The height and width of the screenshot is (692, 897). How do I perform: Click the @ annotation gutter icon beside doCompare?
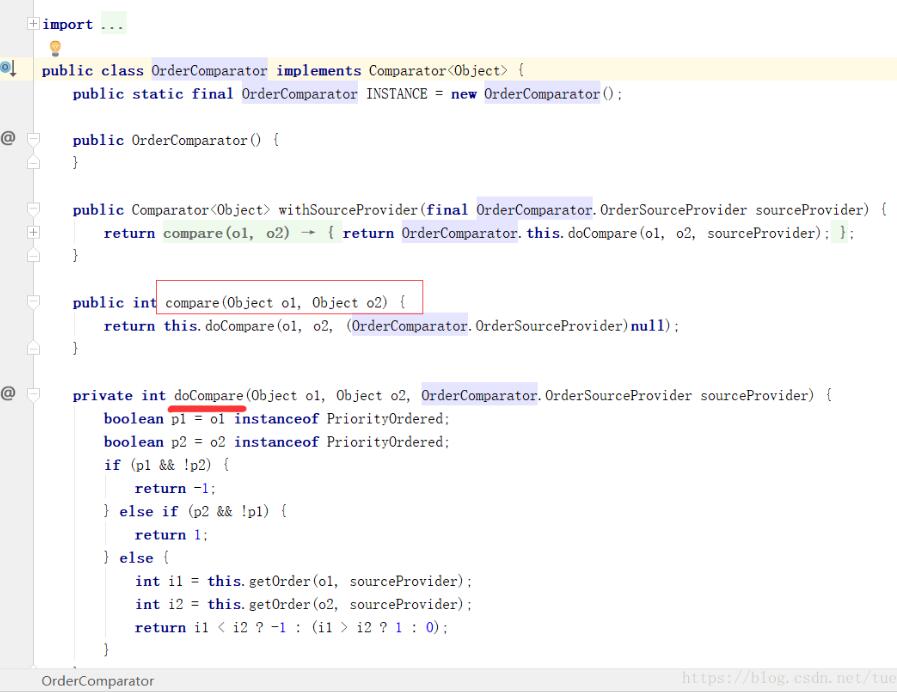click(8, 395)
